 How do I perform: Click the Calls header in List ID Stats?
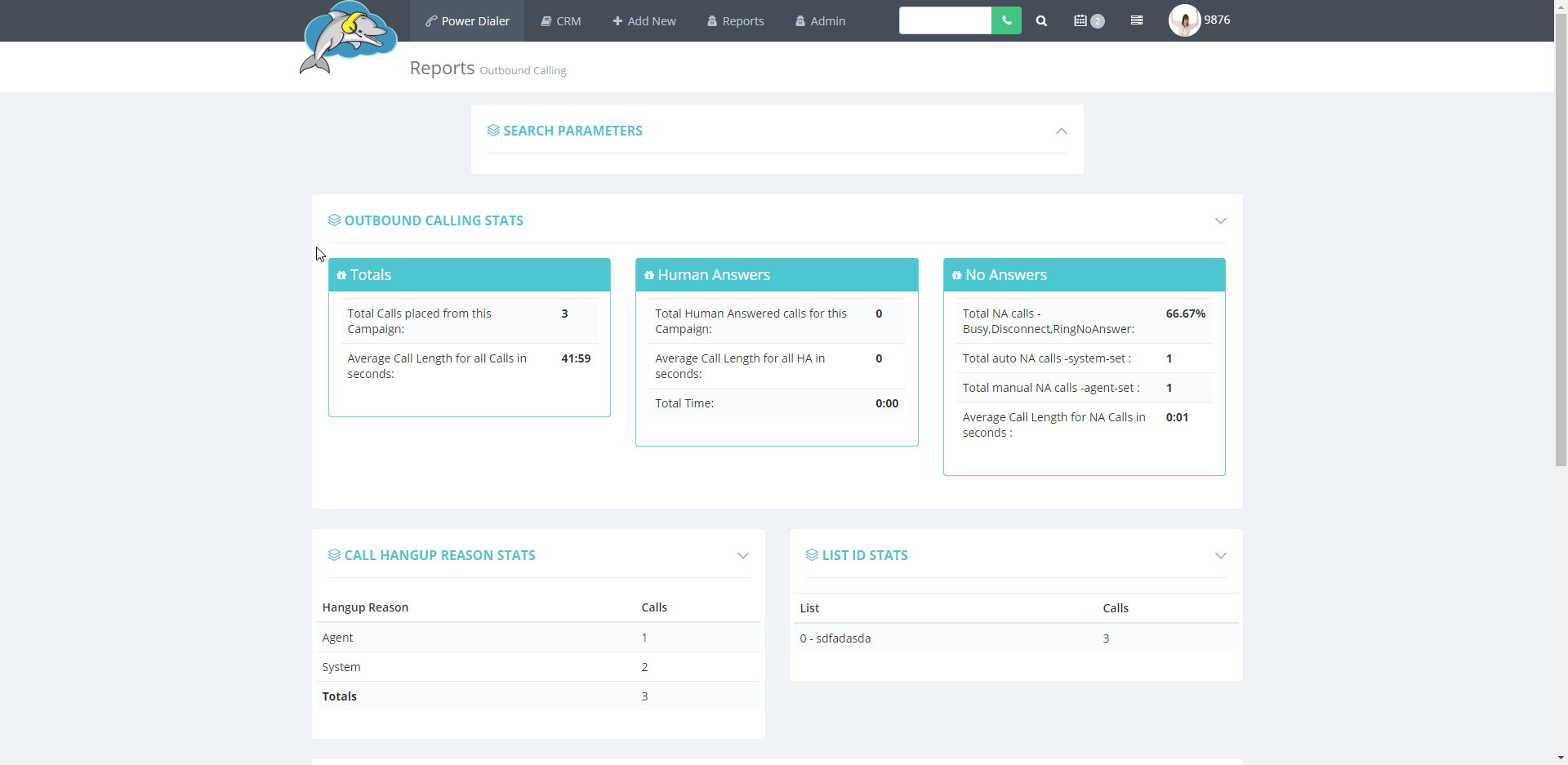[x=1116, y=608]
